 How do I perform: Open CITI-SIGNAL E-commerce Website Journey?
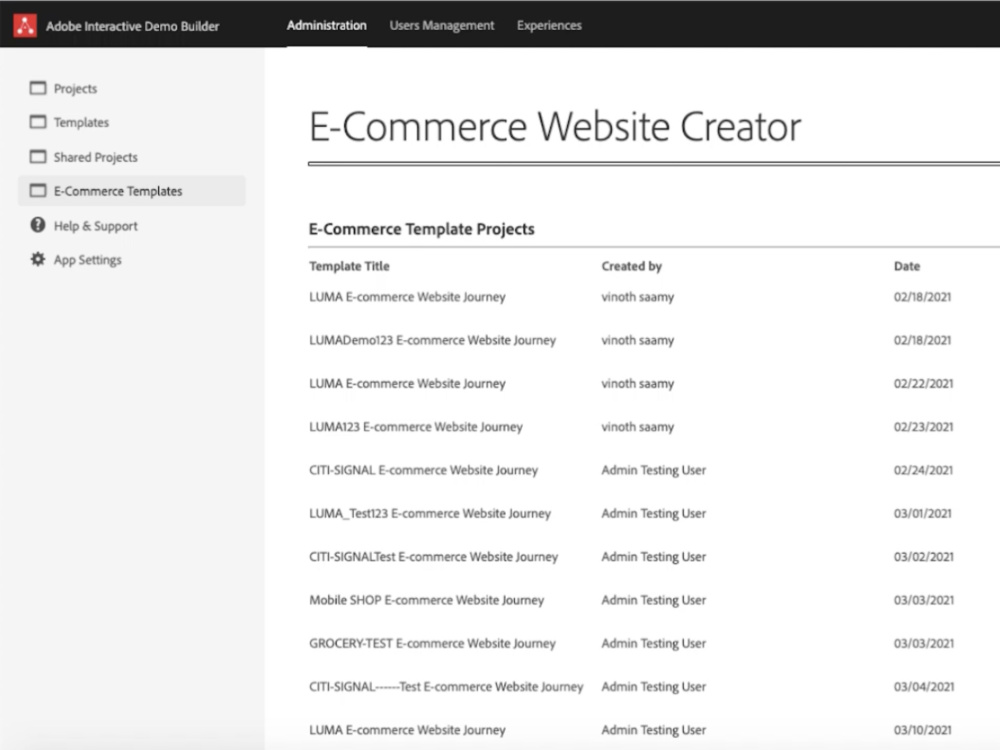pos(423,470)
